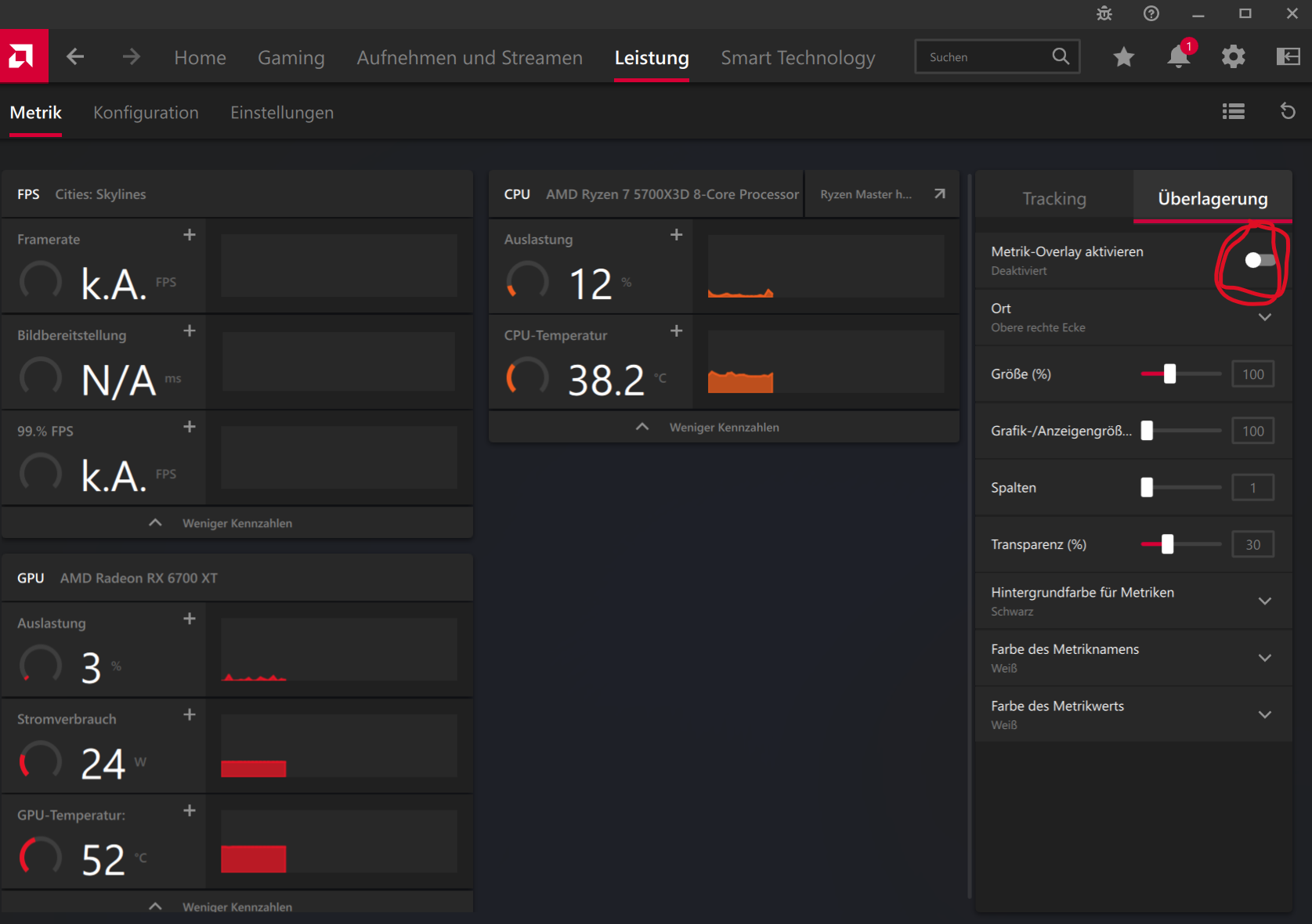This screenshot has width=1312, height=924.
Task: Open Farbe des Metriknamens dropdown
Action: click(x=1265, y=658)
